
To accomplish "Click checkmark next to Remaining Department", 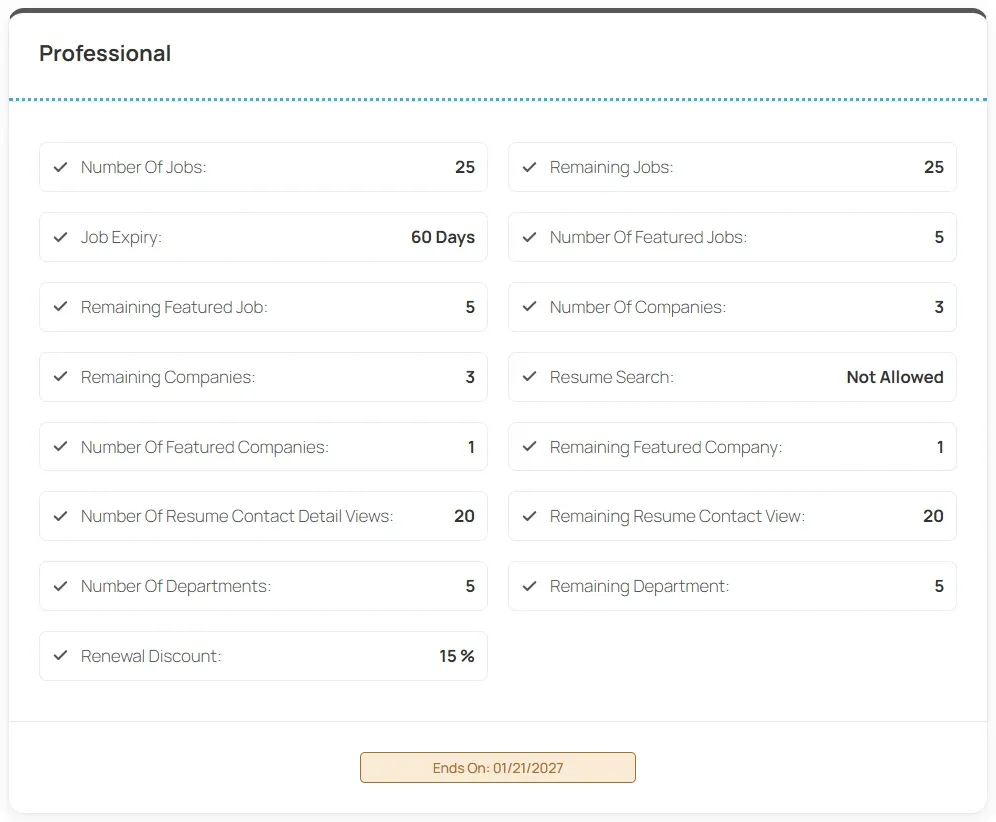I will tap(529, 586).
